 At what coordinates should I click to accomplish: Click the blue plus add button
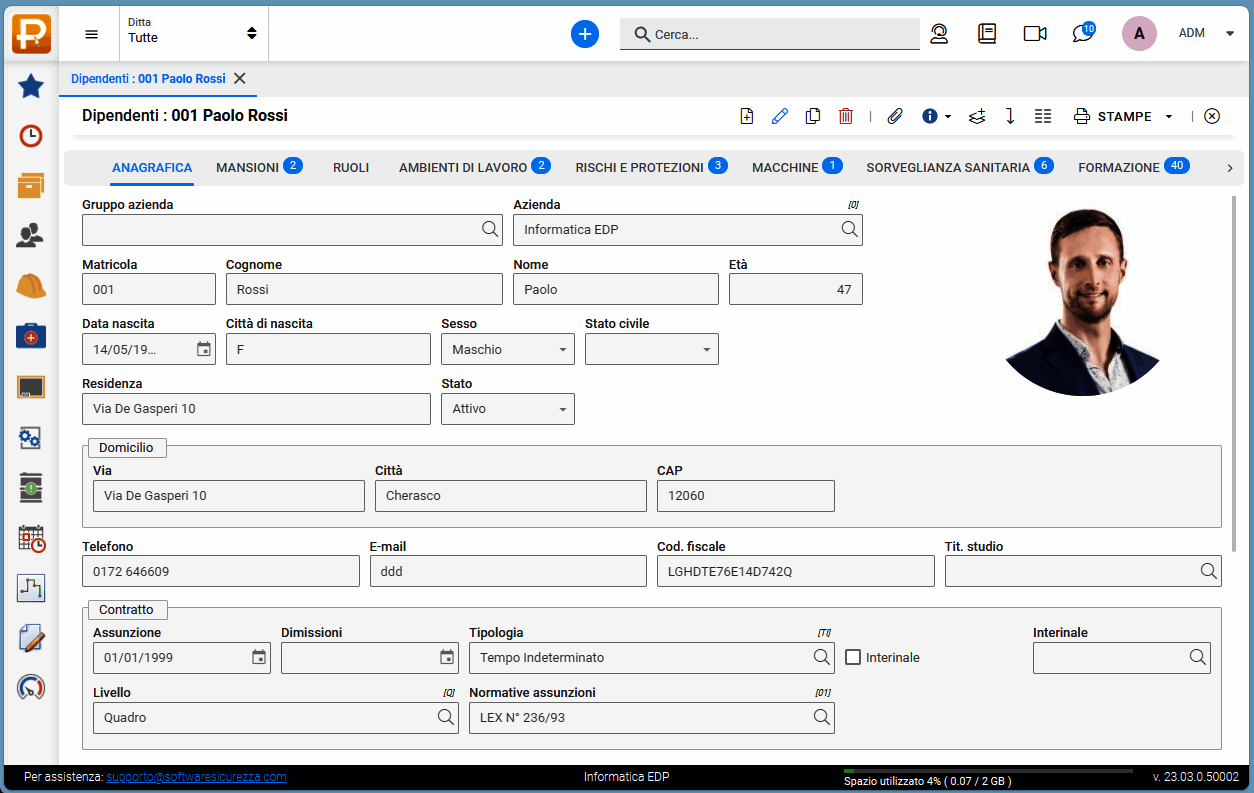[585, 34]
